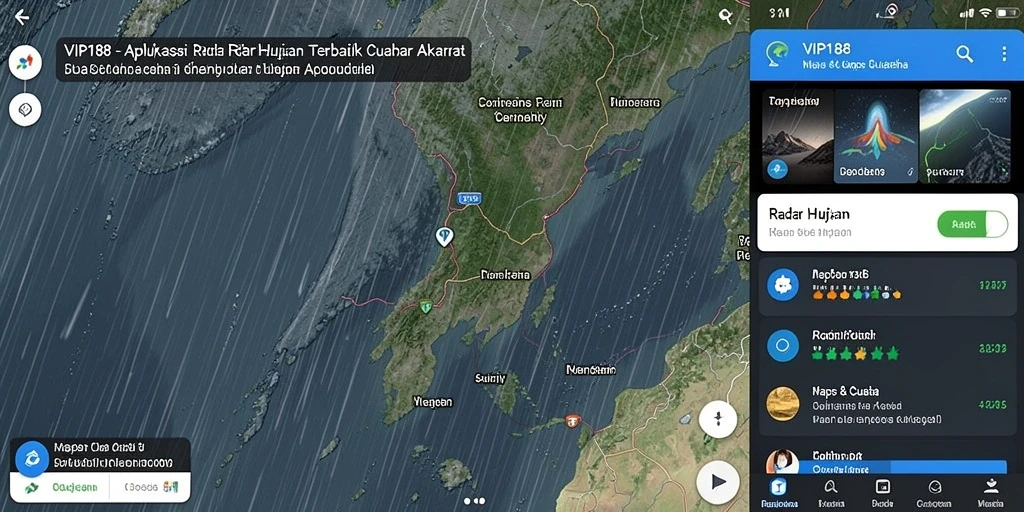Open the magnifier tab in the bottom navigation
The height and width of the screenshot is (512, 1024).
coord(831,493)
